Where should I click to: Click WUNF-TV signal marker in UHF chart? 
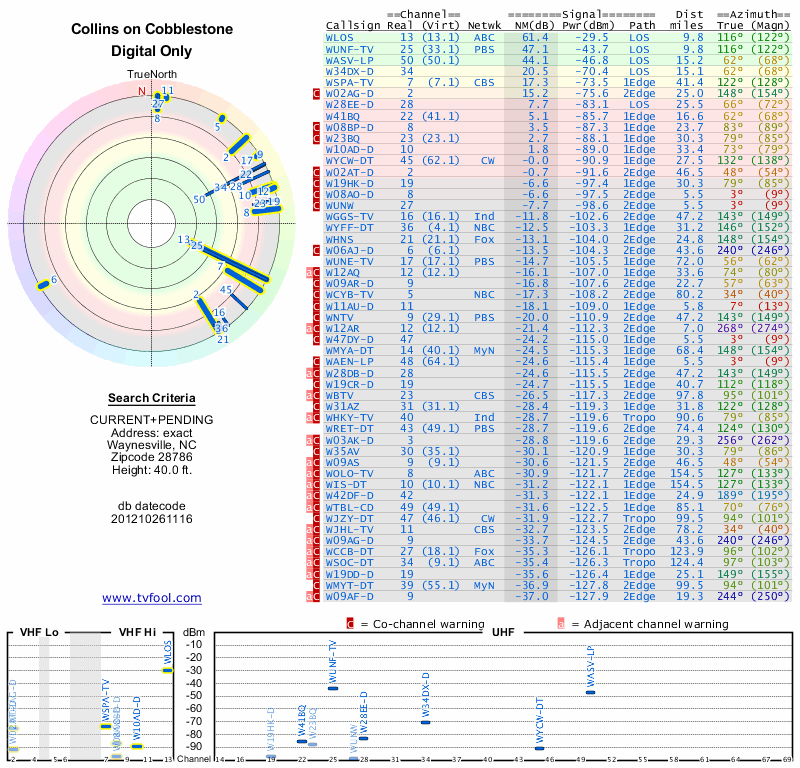tap(333, 688)
